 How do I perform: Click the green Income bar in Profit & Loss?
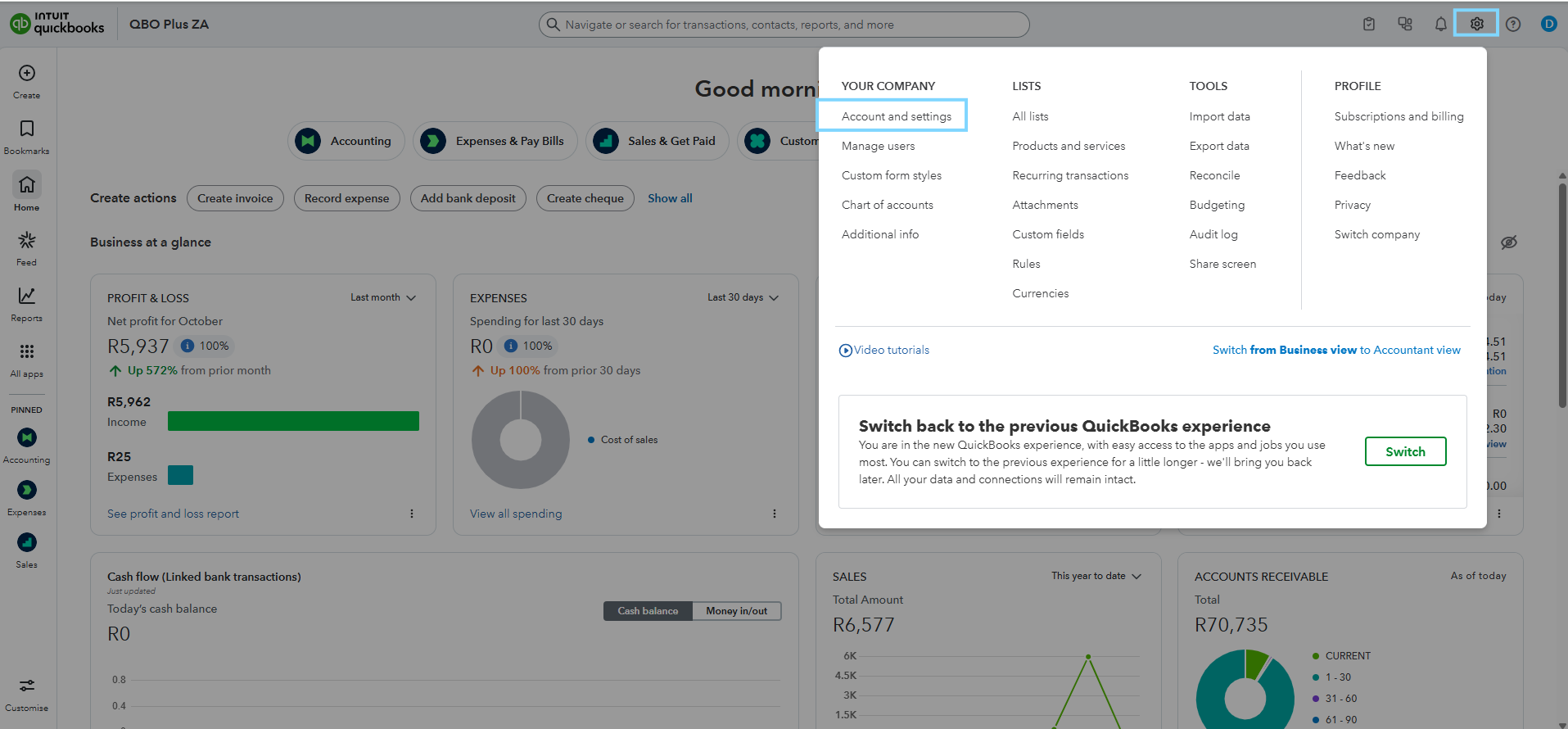pyautogui.click(x=293, y=421)
